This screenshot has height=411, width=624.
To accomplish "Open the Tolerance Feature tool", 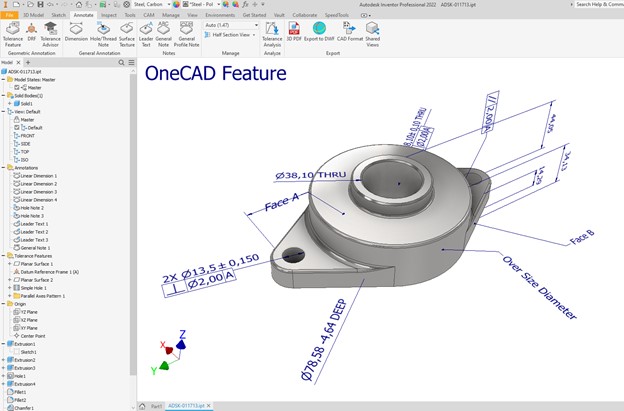I will pos(13,34).
